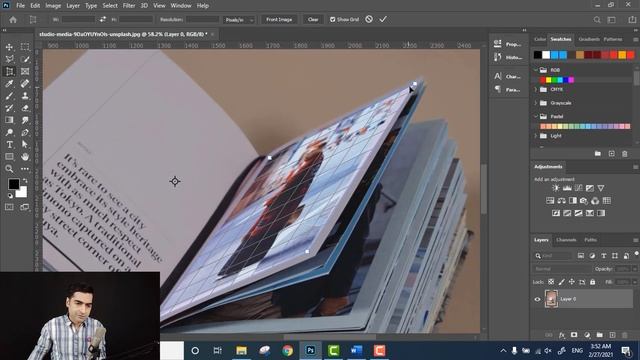Open the Layer menu
Image resolution: width=640 pixels, height=360 pixels.
[x=73, y=6]
